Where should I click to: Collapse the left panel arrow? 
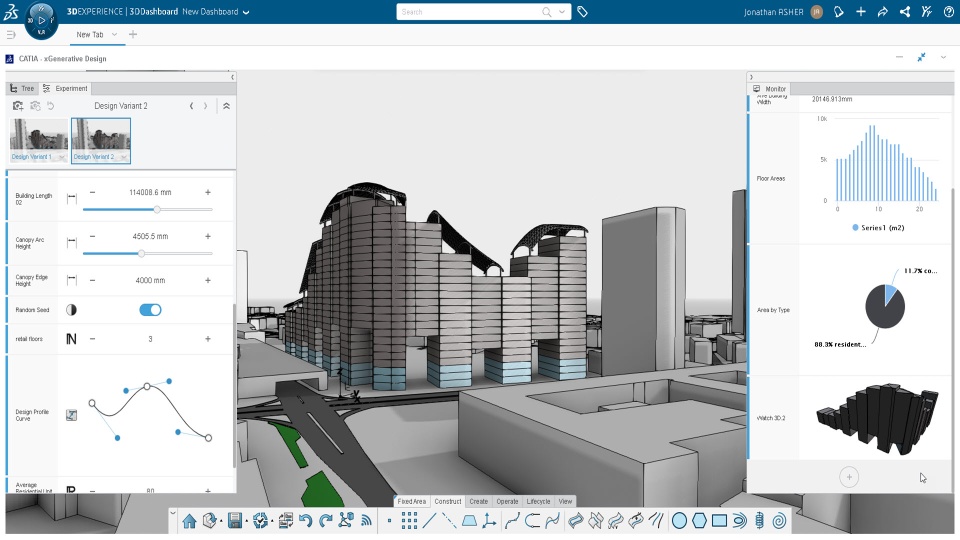(232, 77)
